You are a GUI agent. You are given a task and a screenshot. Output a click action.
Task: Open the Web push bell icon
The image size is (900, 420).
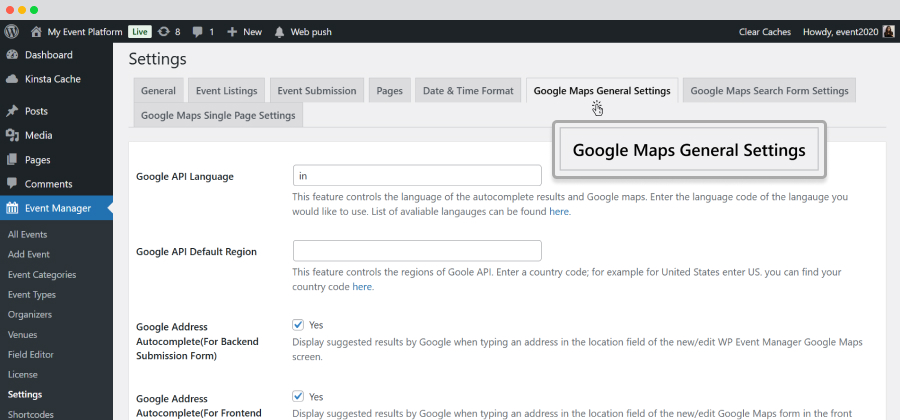point(280,32)
